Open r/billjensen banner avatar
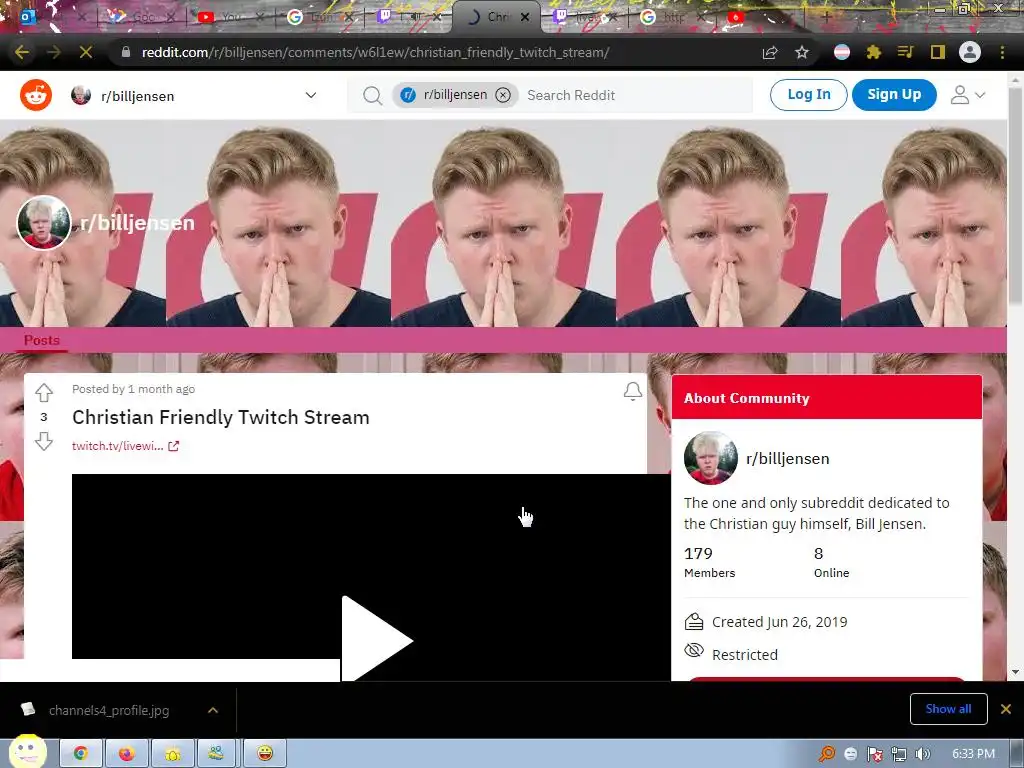Image resolution: width=1024 pixels, height=768 pixels. tap(44, 223)
